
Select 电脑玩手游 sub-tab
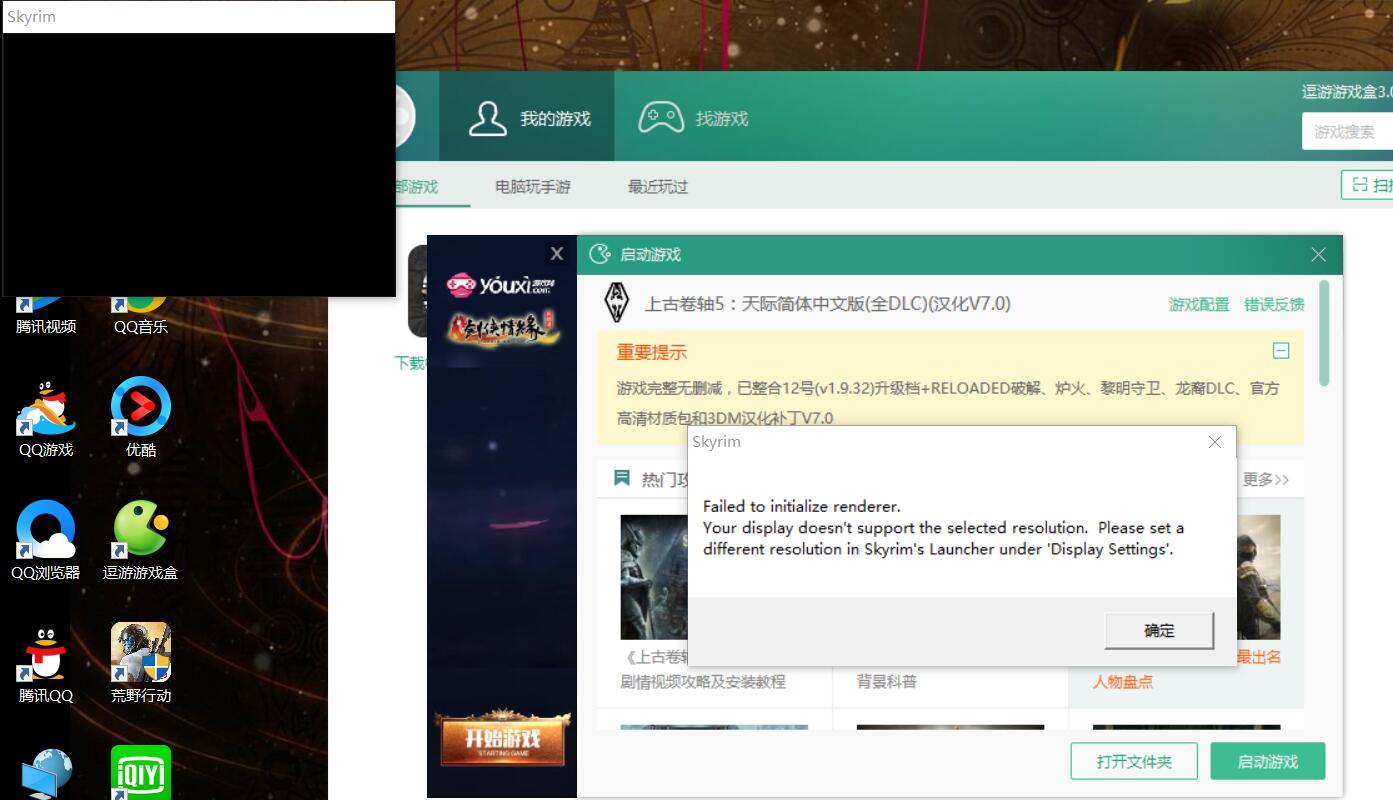533,187
